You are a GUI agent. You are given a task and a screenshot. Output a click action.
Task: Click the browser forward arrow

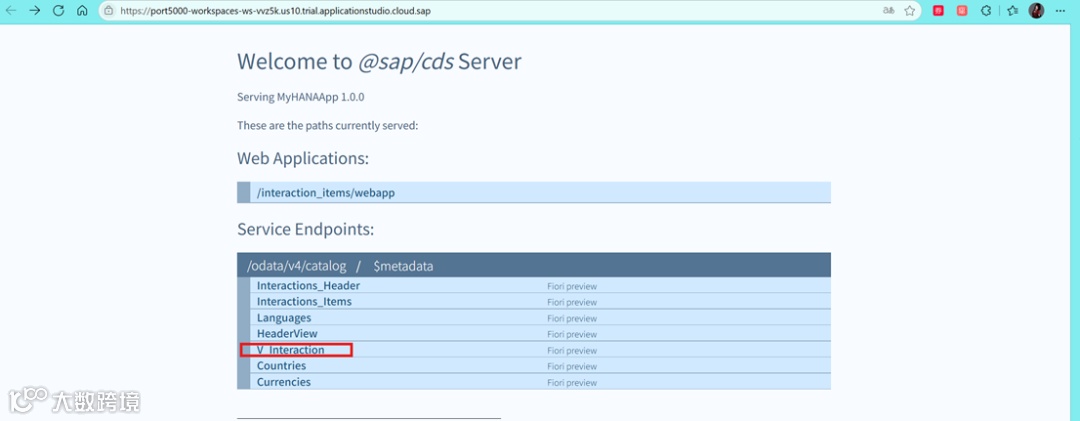pos(34,11)
